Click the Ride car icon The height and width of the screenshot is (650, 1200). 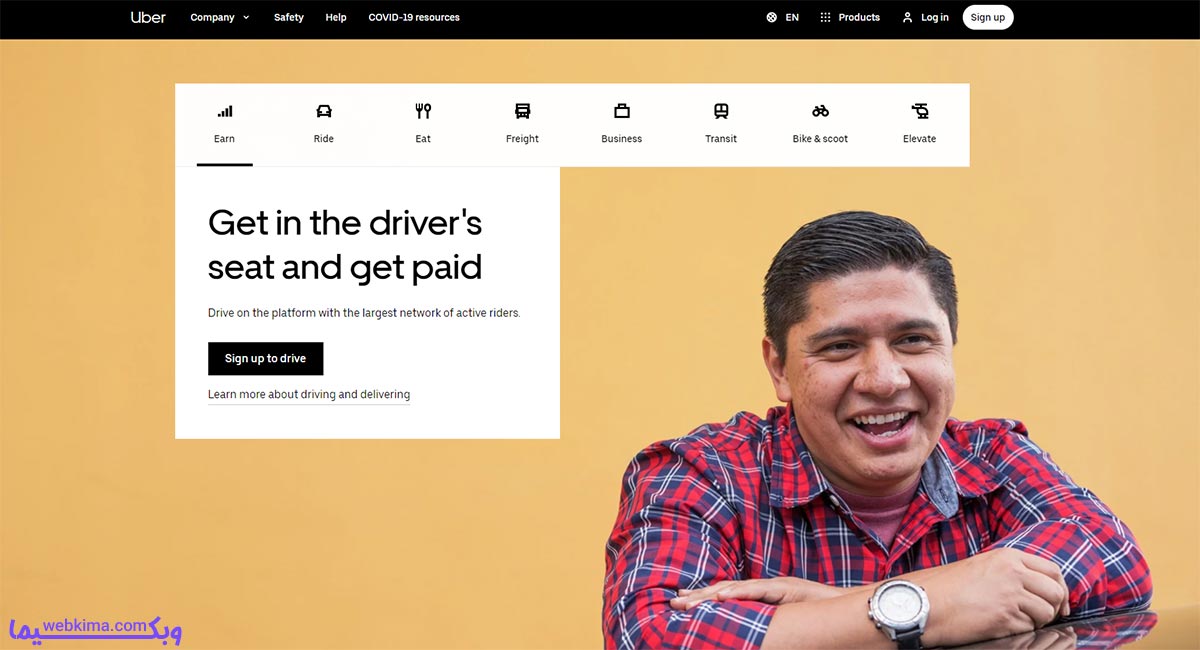tap(324, 111)
